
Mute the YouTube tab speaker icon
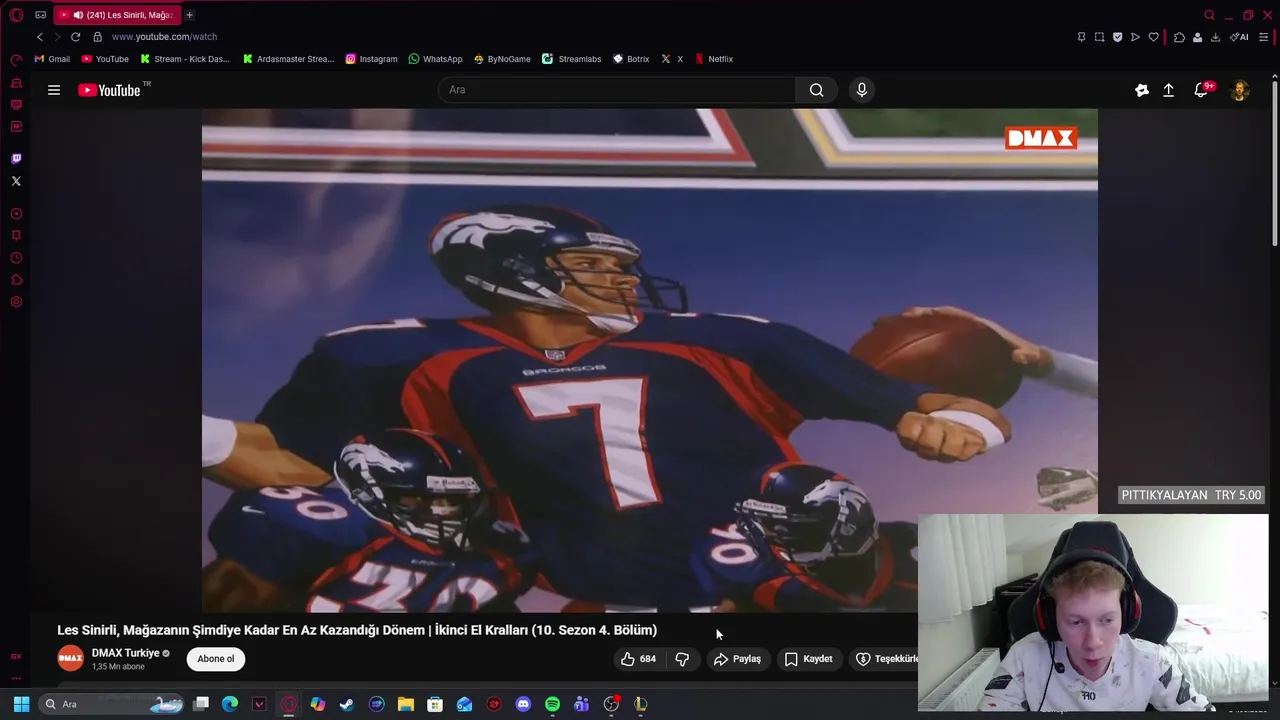tap(78, 15)
